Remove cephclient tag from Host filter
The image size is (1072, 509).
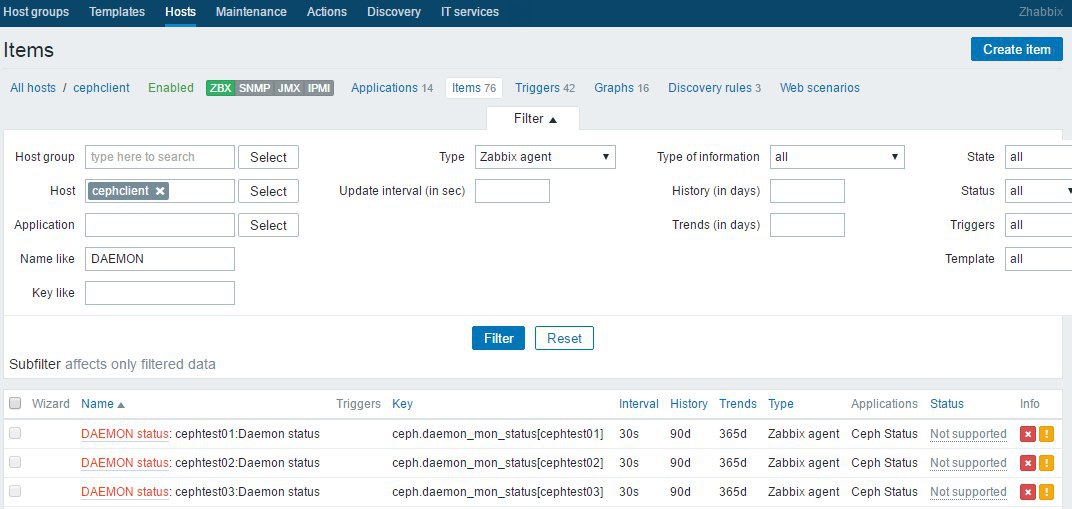(x=160, y=191)
